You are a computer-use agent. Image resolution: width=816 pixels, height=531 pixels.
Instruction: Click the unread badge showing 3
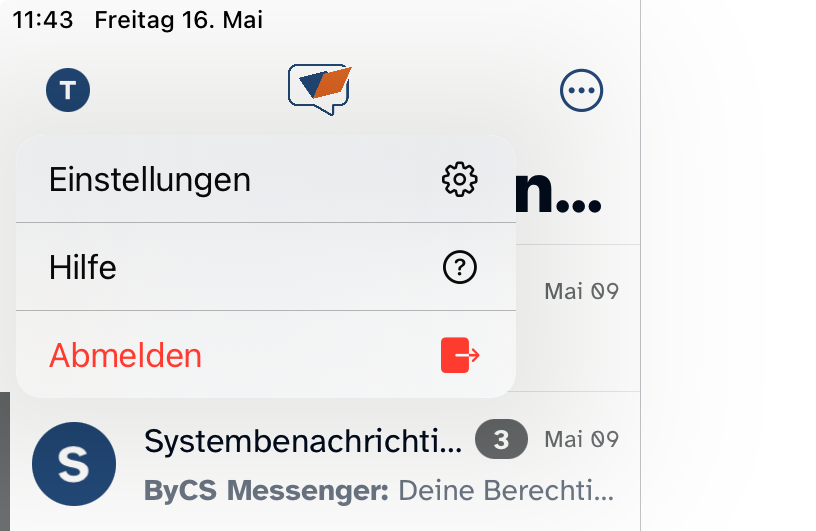point(501,439)
